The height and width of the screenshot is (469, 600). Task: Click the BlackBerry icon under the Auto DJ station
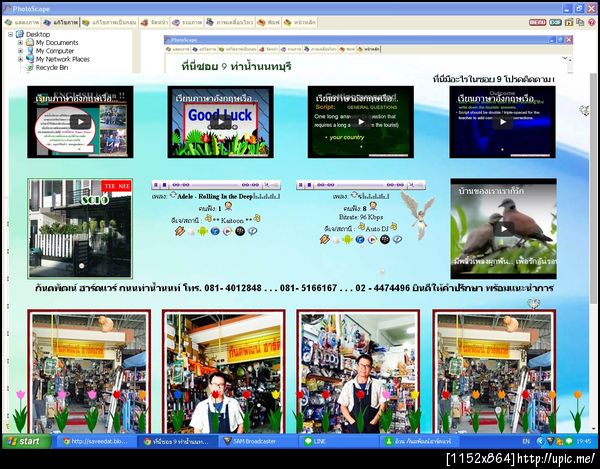pyautogui.click(x=385, y=239)
